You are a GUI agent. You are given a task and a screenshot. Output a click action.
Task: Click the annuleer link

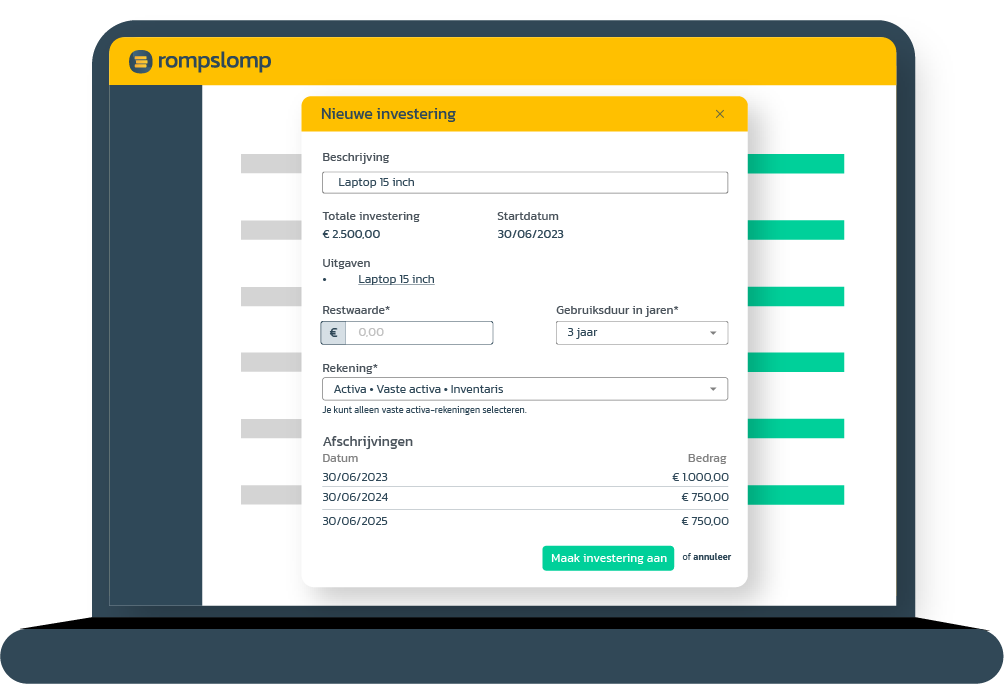coord(712,557)
